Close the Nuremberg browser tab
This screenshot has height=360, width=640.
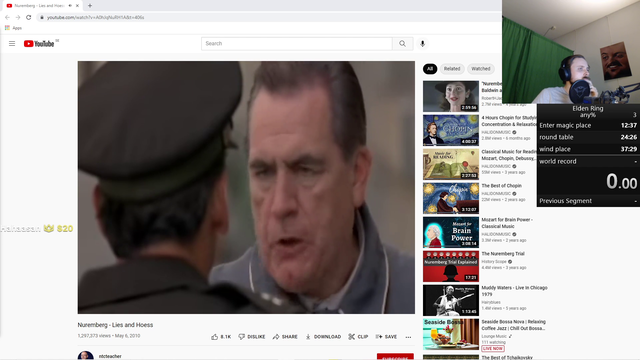pos(77,6)
